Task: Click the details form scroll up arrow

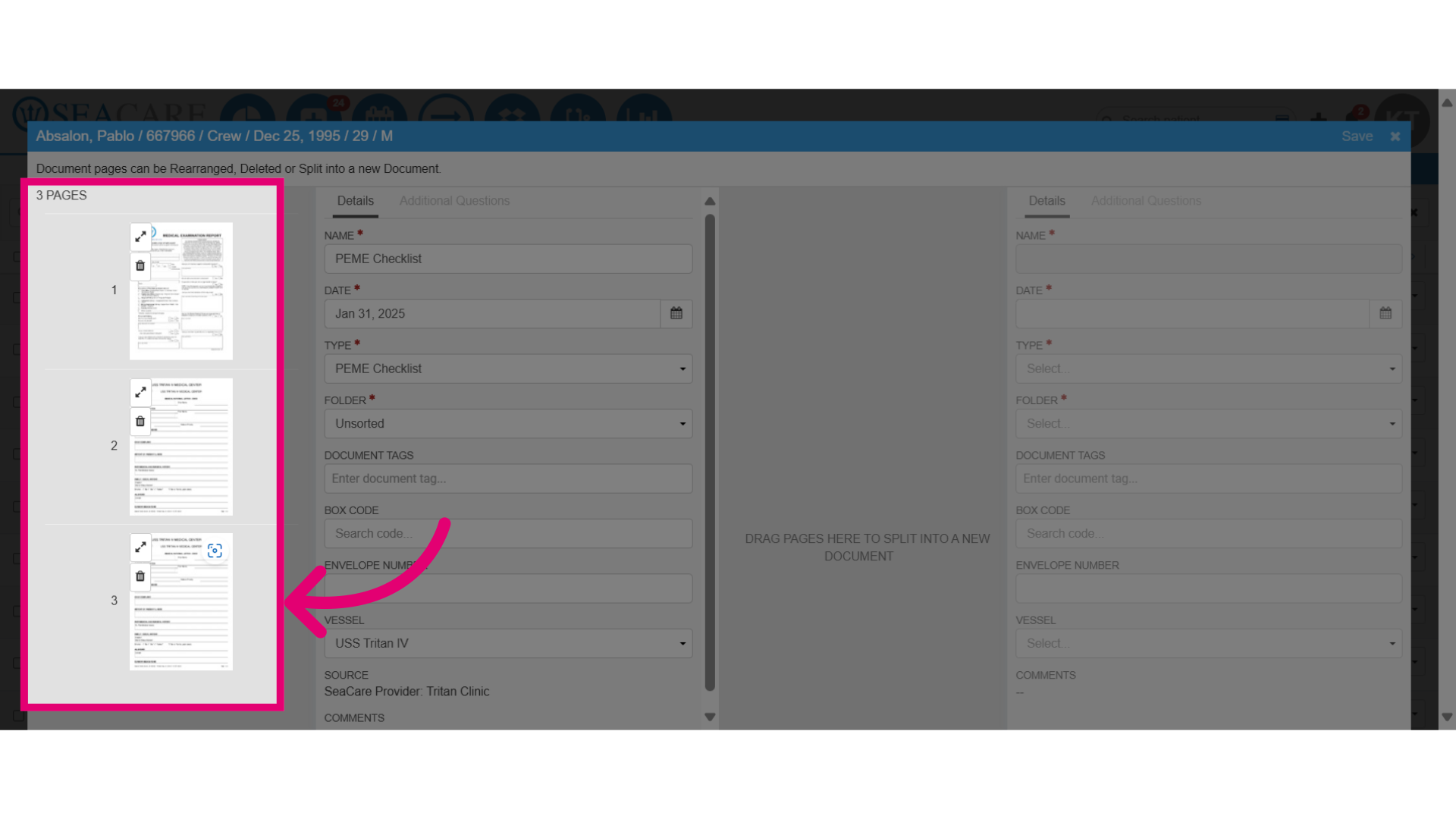Action: 710,201
